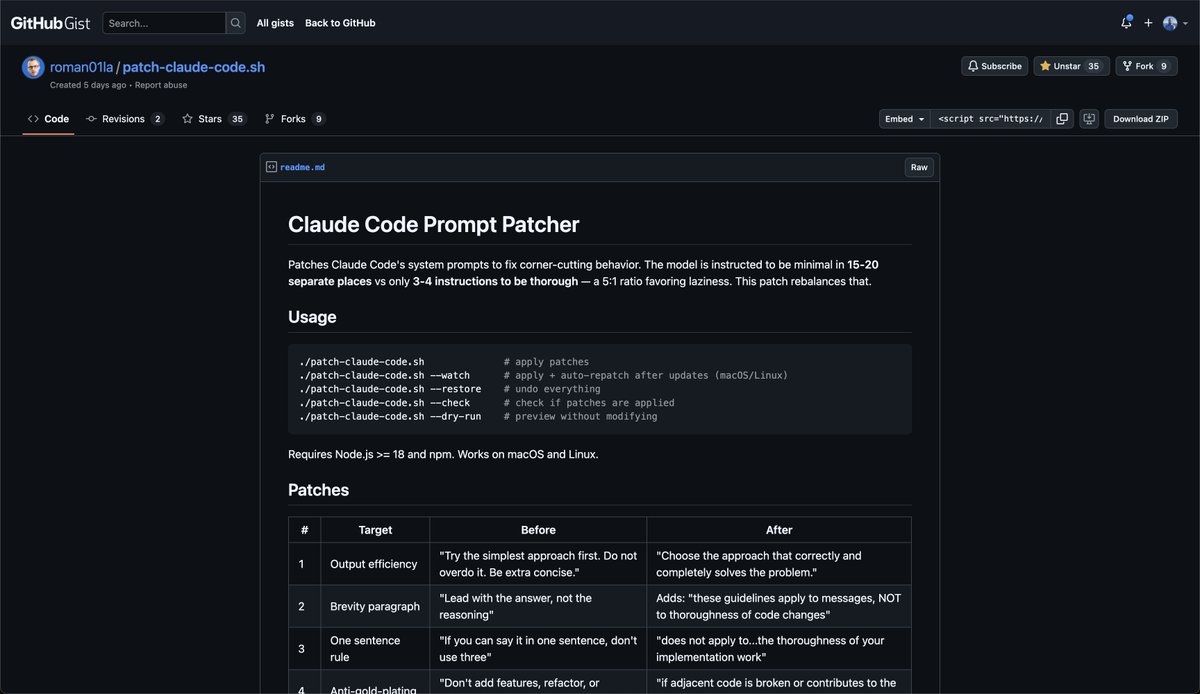The image size is (1200, 694).
Task: Click the Target column header
Action: (x=375, y=530)
